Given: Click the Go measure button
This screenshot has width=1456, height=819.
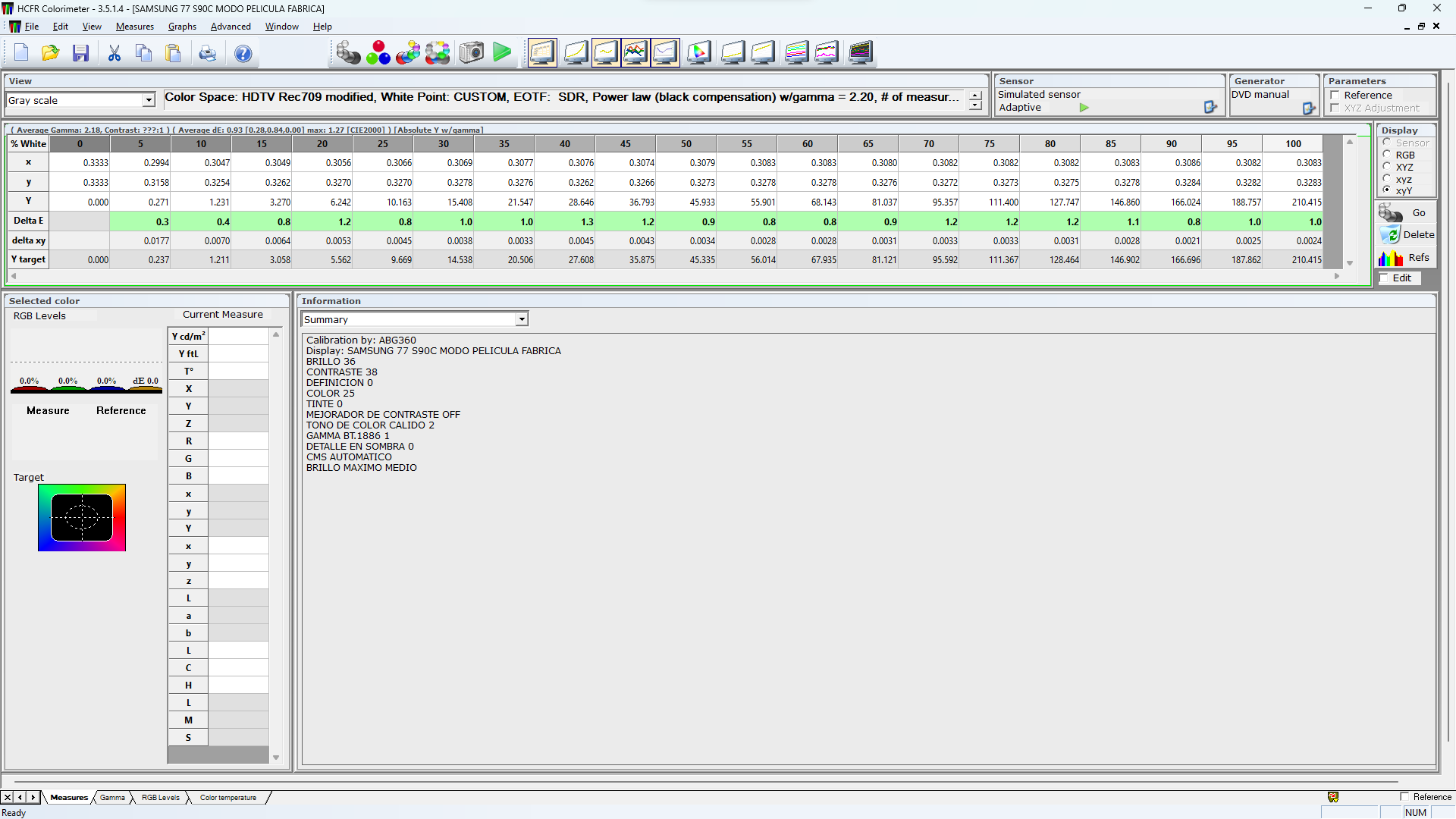Looking at the screenshot, I should pyautogui.click(x=1405, y=213).
